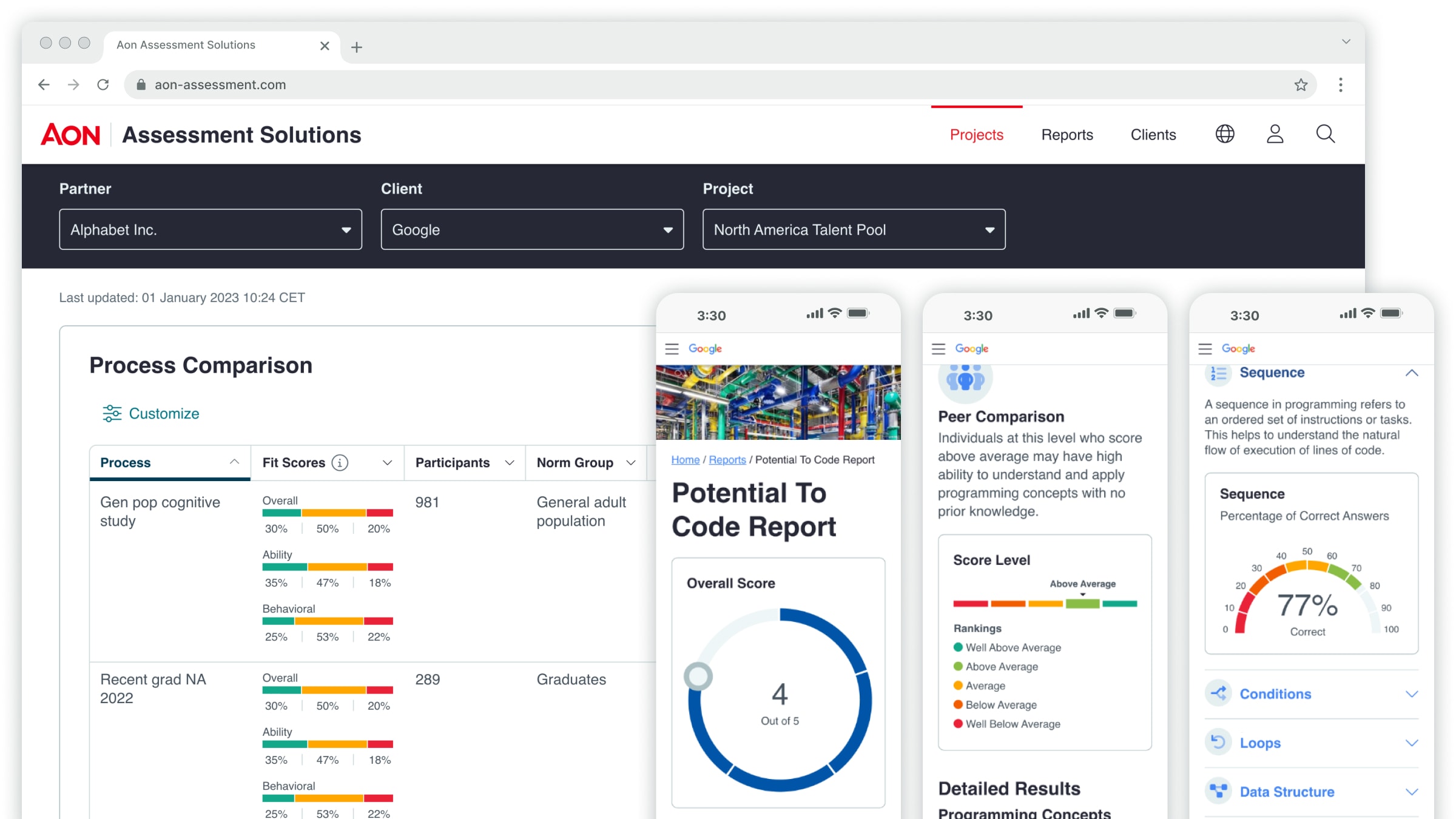Reload the page with refresh icon
This screenshot has height=819, width=1456.
pos(103,84)
